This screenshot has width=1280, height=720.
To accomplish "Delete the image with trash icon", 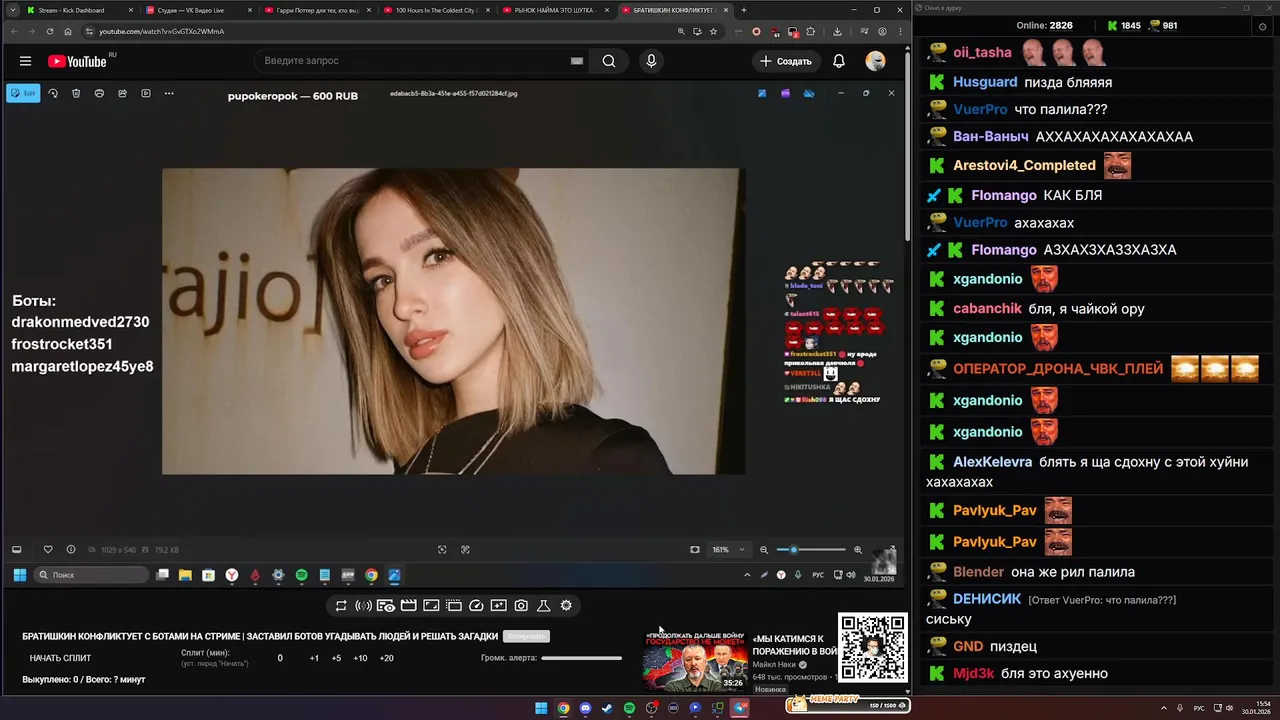I will (76, 93).
